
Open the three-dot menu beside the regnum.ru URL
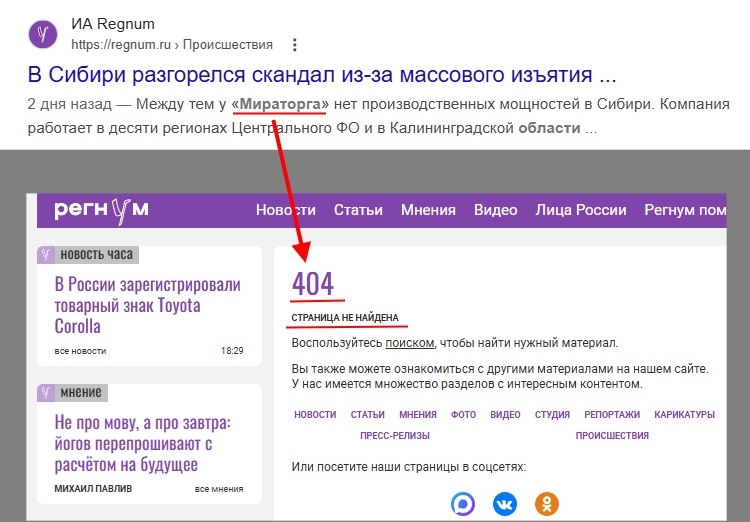pyautogui.click(x=295, y=45)
